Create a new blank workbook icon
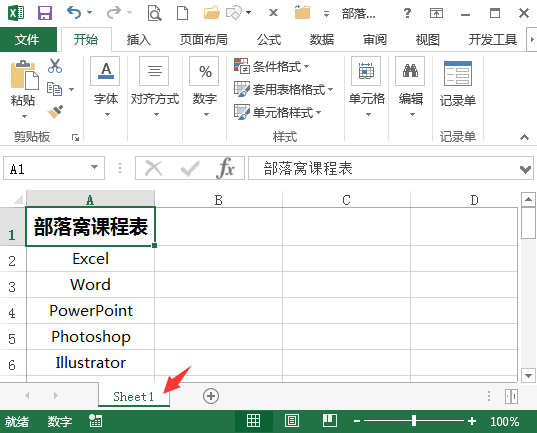Screen dimensions: 537x433 [182, 13]
